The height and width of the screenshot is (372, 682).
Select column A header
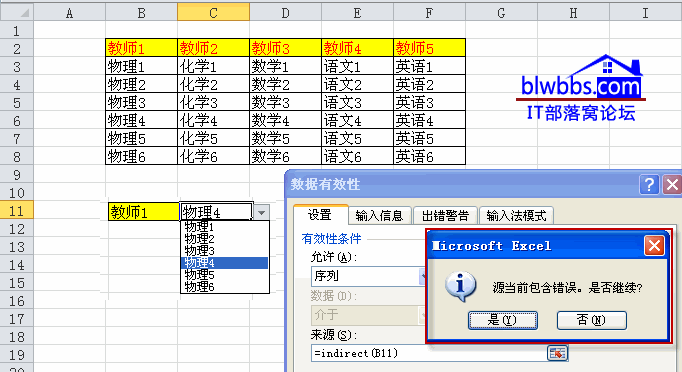[x=70, y=13]
